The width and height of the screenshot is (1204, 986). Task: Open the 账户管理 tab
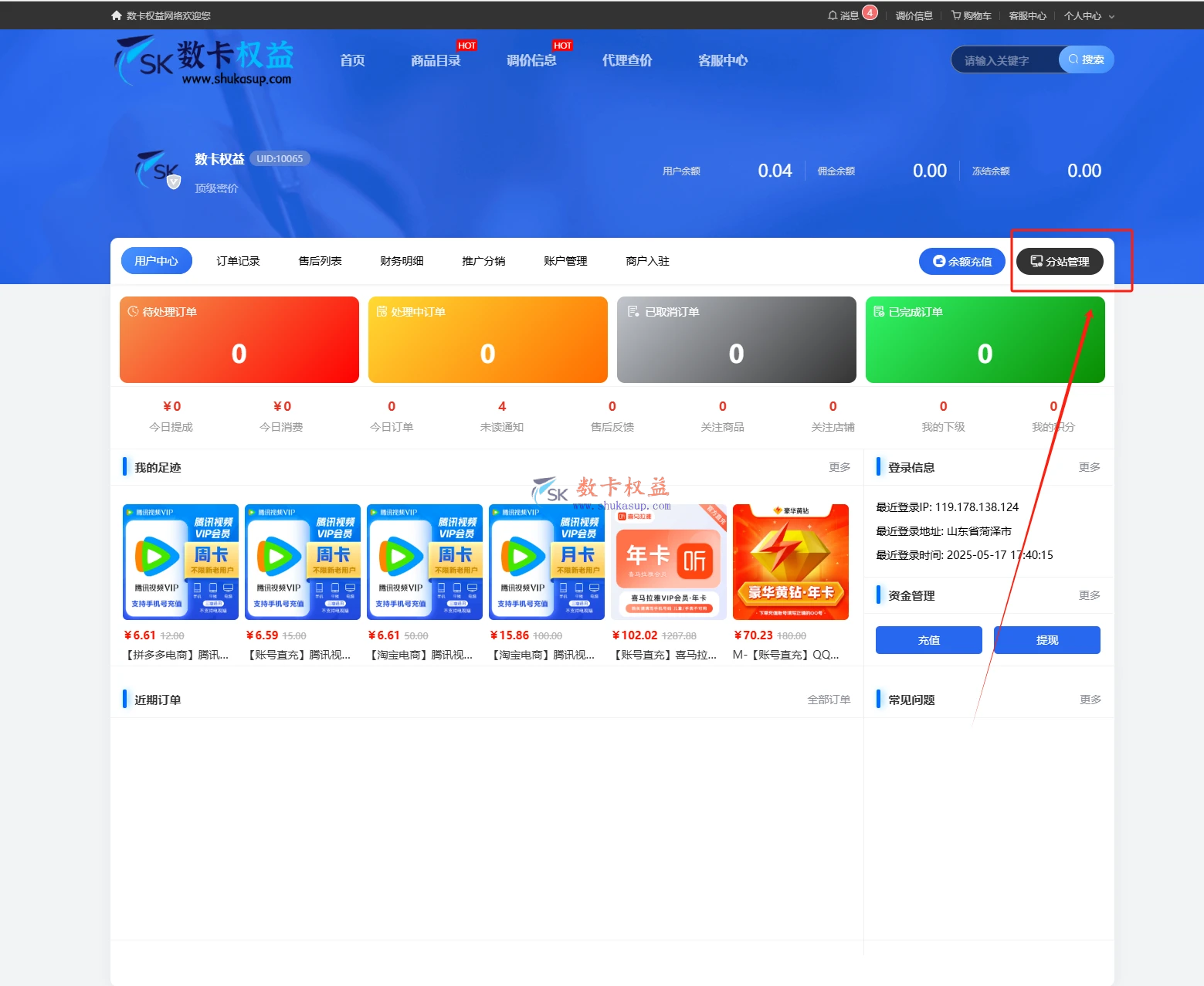tap(565, 261)
